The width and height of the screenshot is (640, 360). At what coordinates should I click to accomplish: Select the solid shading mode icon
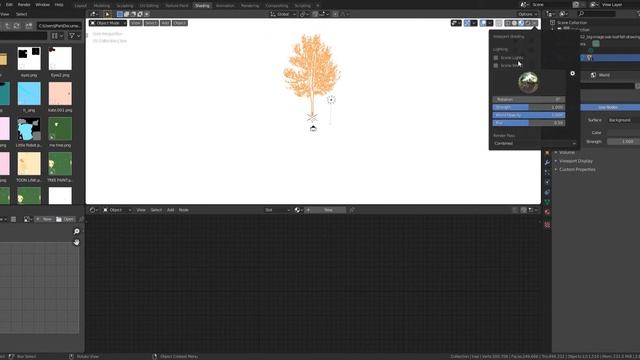pos(514,23)
